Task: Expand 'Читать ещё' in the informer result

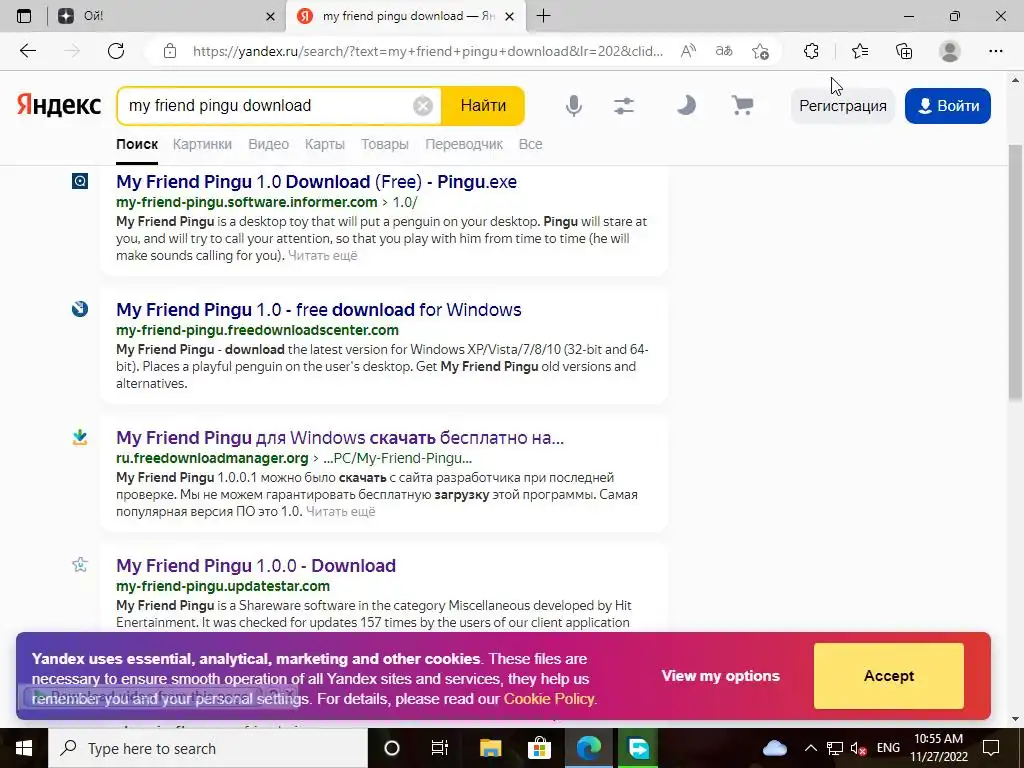Action: (323, 256)
